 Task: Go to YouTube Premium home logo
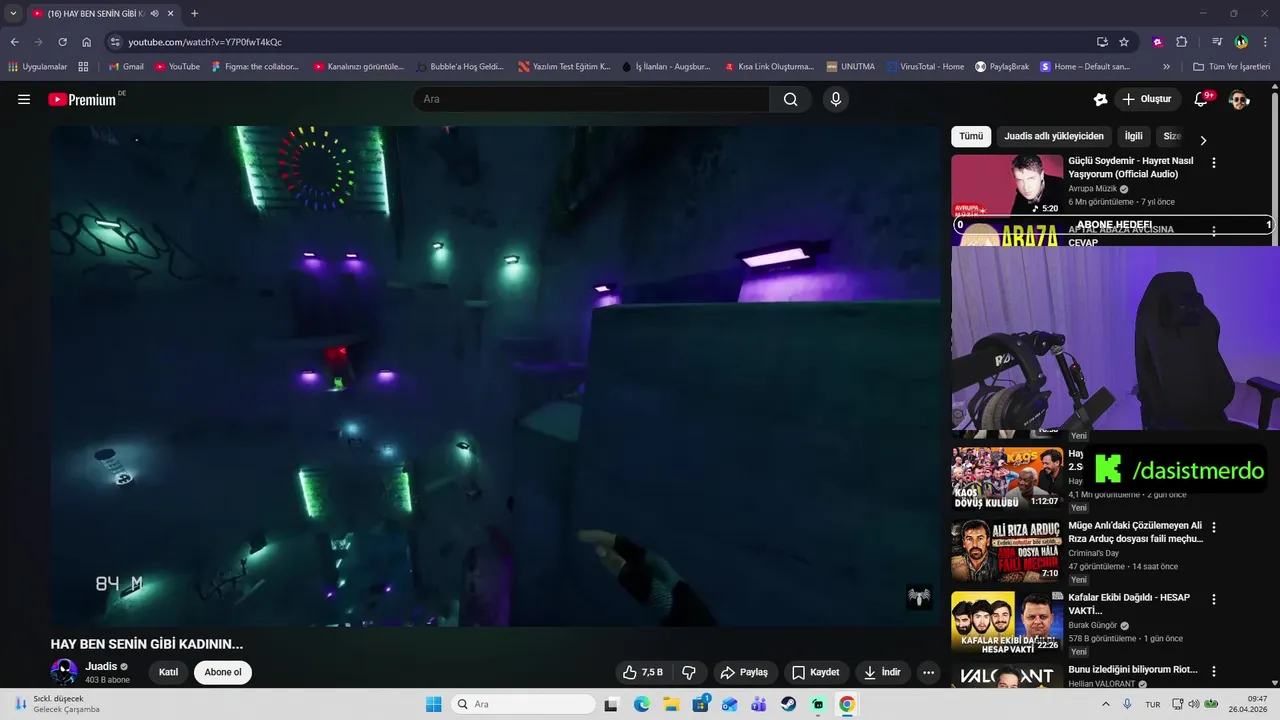82,99
